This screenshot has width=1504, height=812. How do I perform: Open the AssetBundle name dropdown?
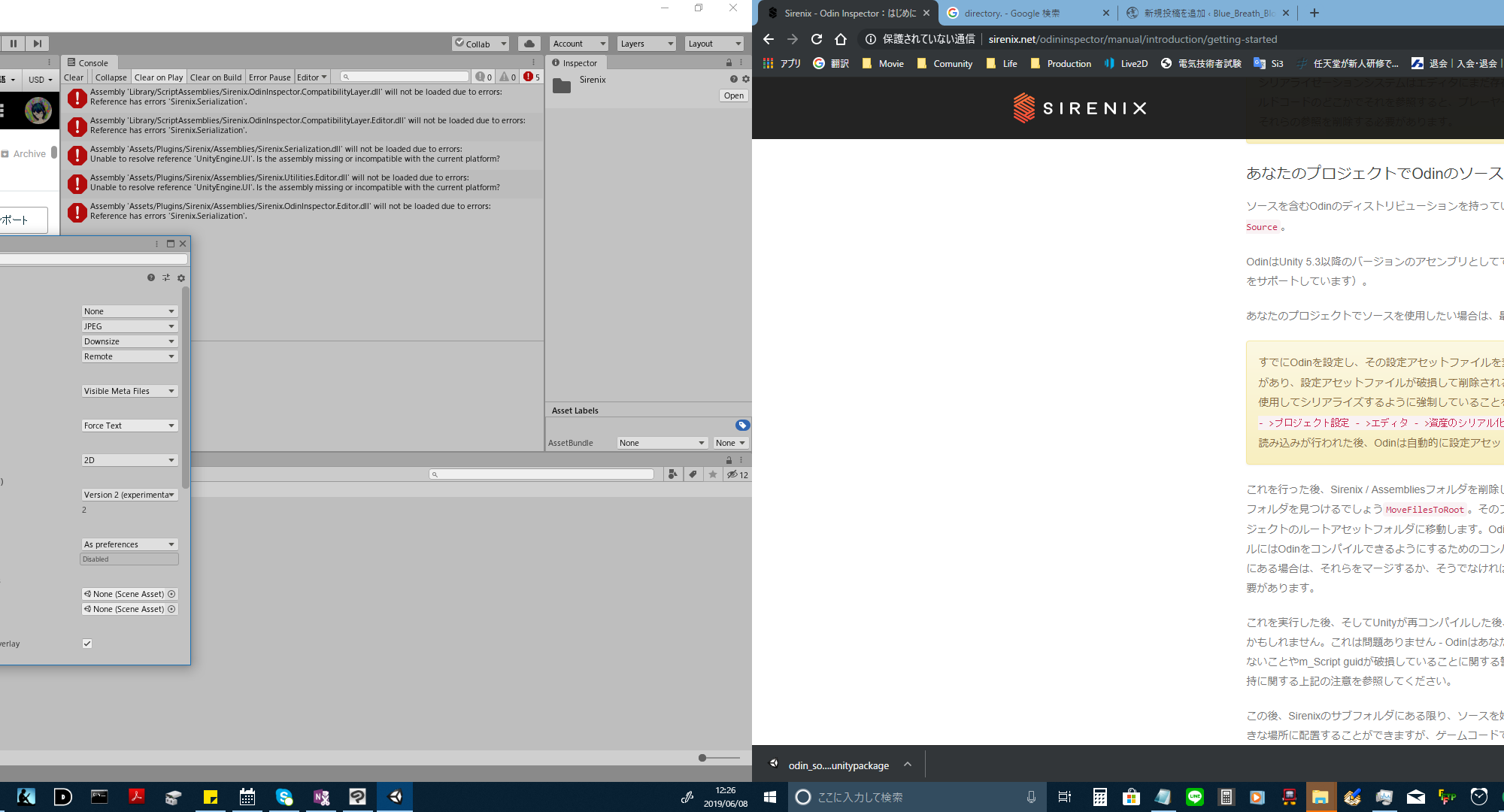tap(663, 443)
